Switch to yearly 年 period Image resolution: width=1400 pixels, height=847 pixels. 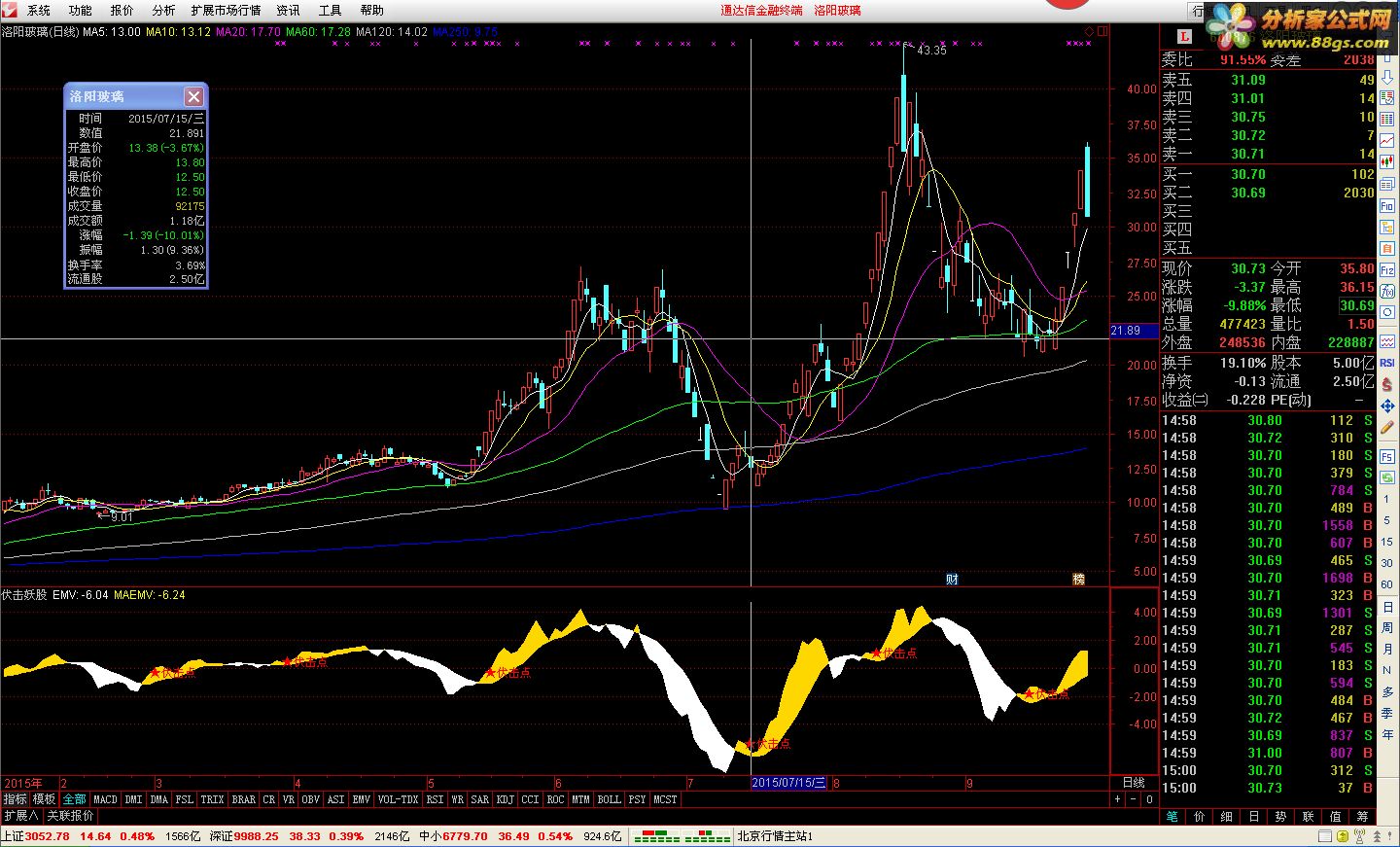(x=1387, y=734)
